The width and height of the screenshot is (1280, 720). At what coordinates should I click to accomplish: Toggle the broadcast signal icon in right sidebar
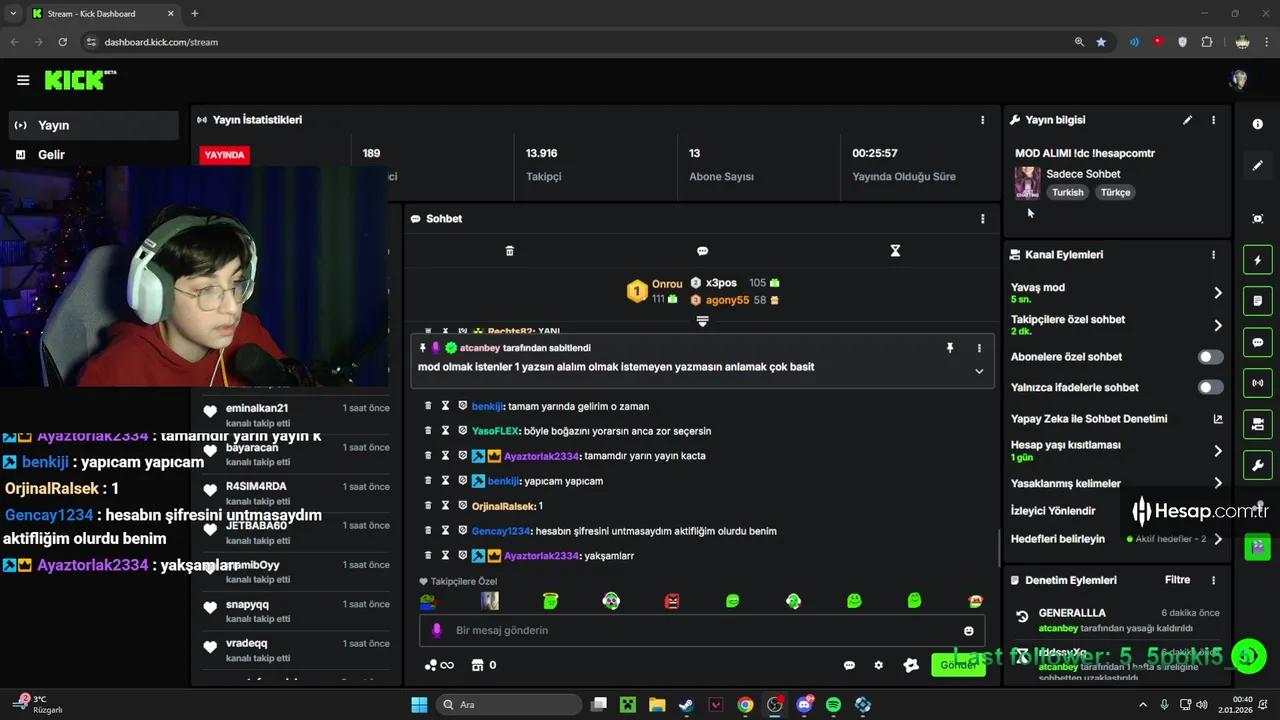point(1257,383)
